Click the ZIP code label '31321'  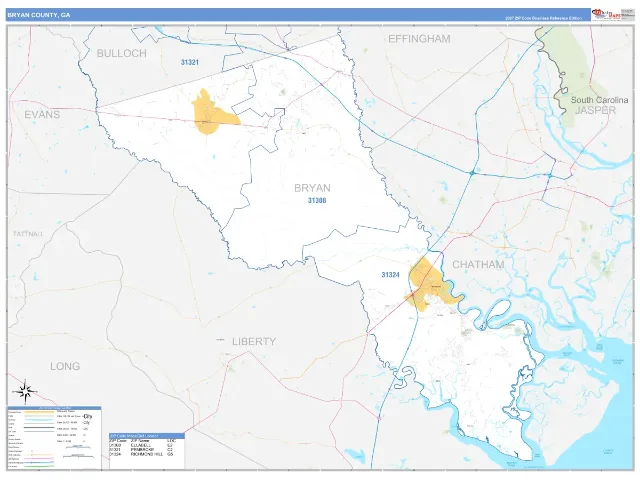190,62
